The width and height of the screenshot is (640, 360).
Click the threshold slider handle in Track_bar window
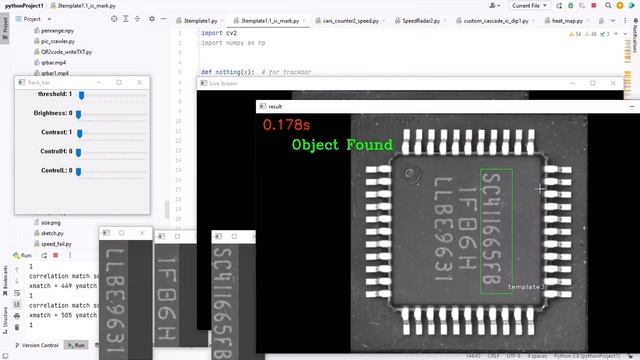[x=81, y=95]
